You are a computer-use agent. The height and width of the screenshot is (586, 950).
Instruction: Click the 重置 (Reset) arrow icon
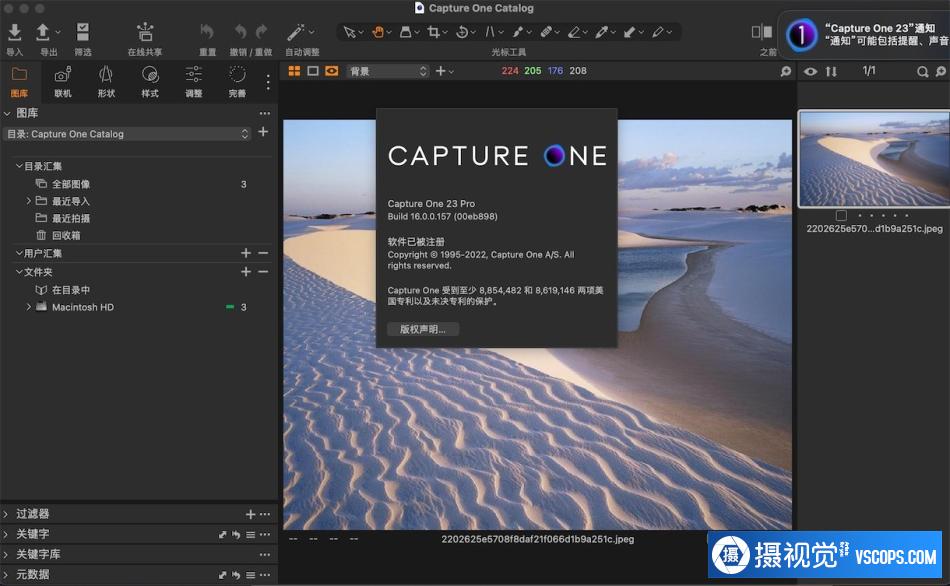[207, 32]
